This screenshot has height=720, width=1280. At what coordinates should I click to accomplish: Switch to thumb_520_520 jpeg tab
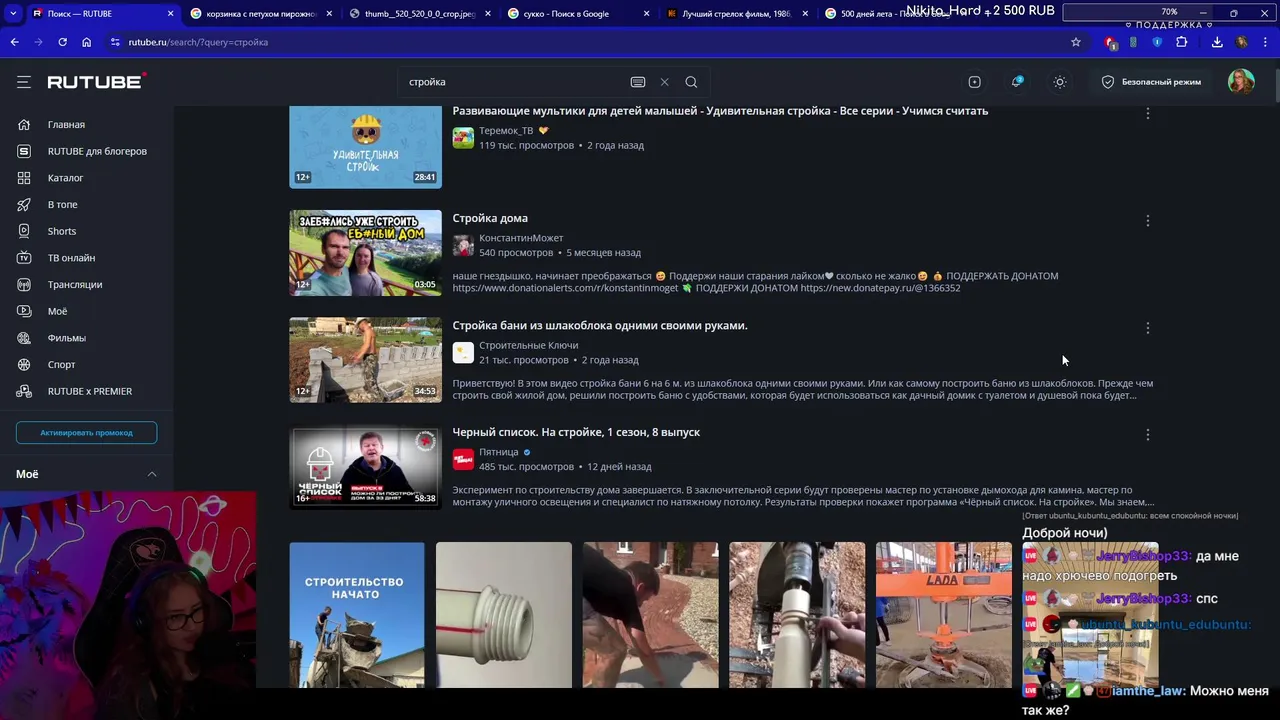tap(420, 14)
